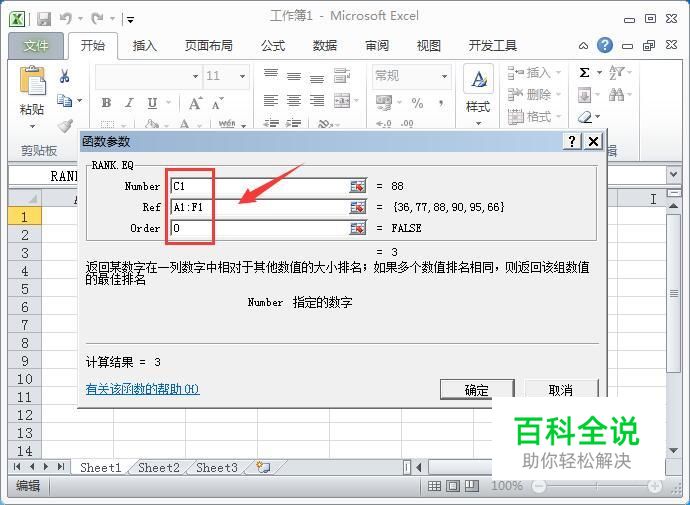Expand the Paste options arrow
This screenshot has height=505, width=690.
pos(32,127)
